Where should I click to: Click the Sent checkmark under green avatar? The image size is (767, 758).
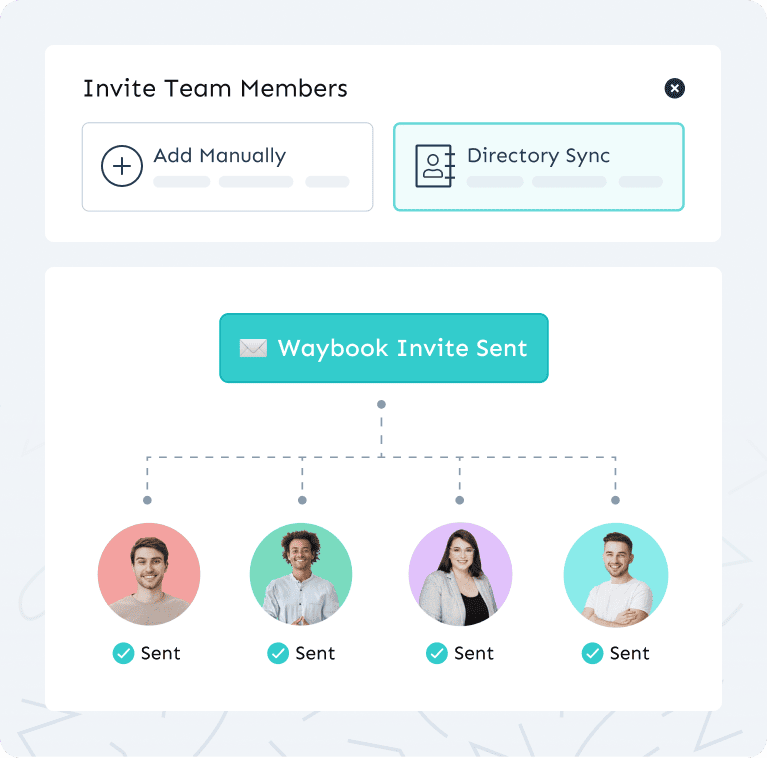(278, 653)
